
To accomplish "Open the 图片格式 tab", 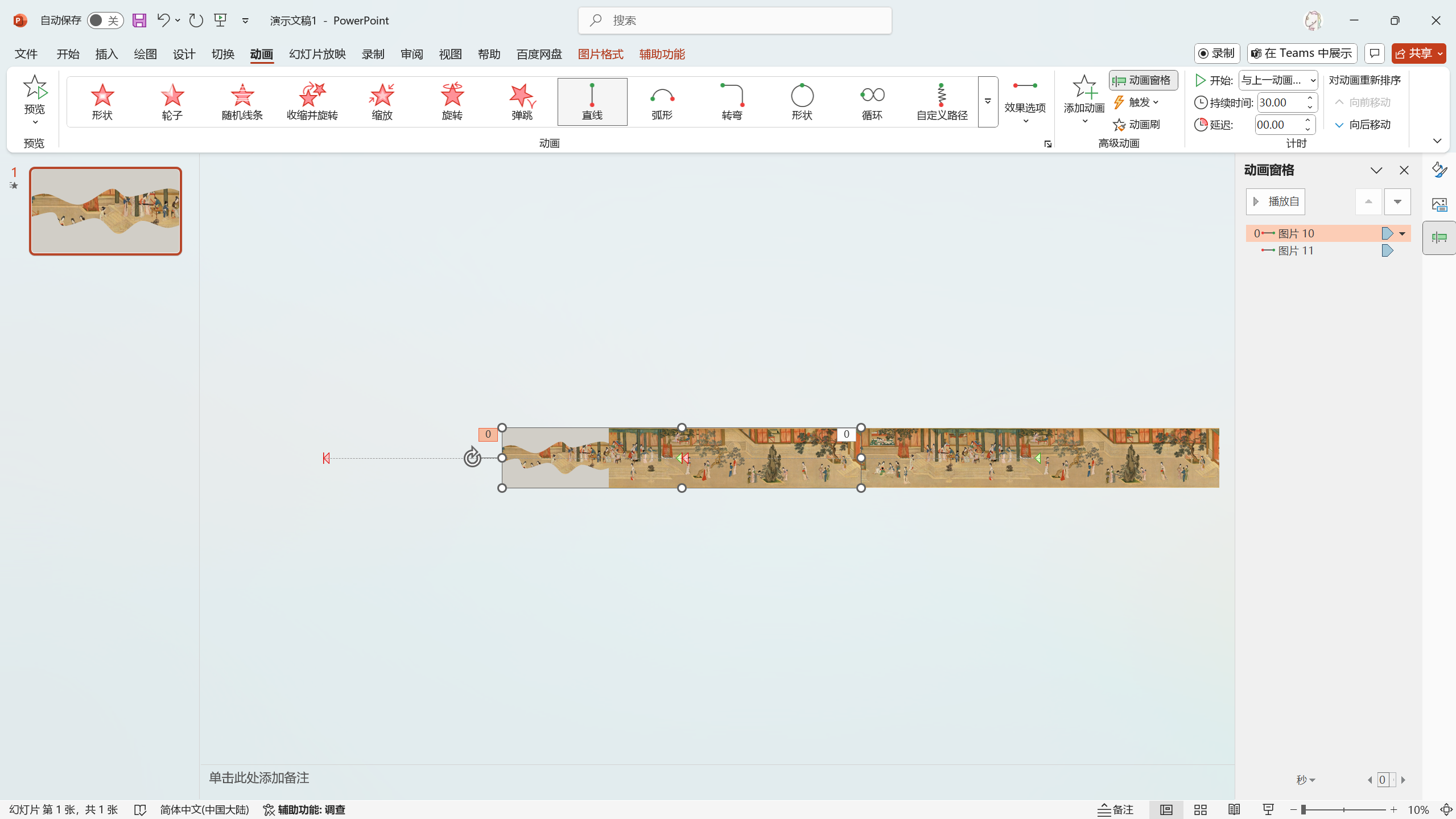I will click(600, 54).
